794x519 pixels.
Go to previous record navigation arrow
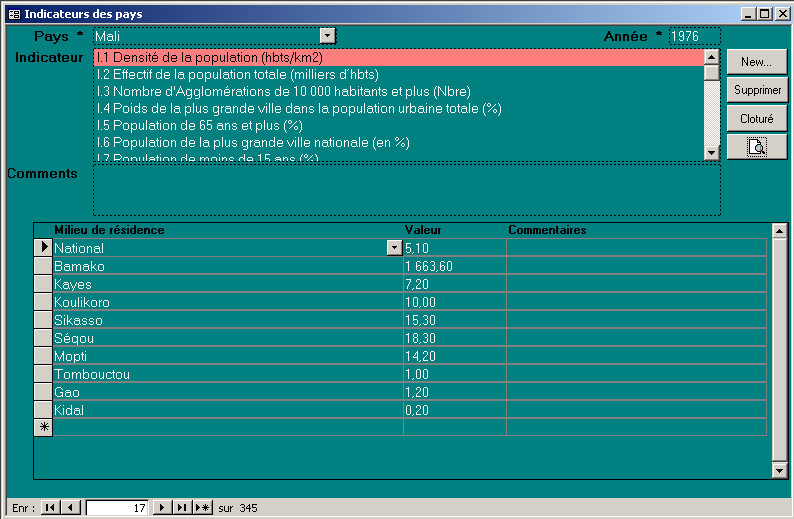tap(70, 508)
